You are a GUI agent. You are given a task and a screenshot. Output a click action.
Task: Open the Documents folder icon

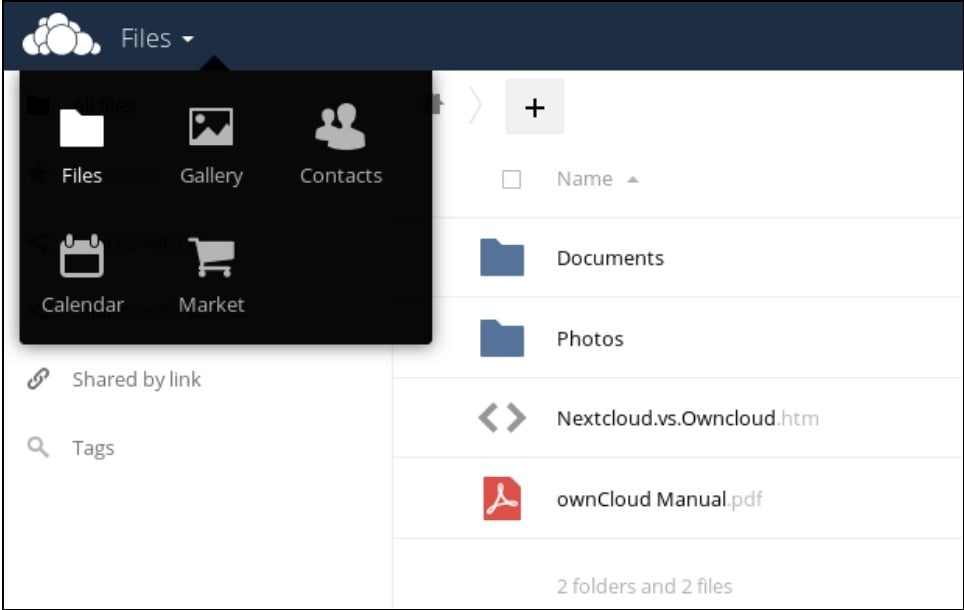pyautogui.click(x=502, y=257)
